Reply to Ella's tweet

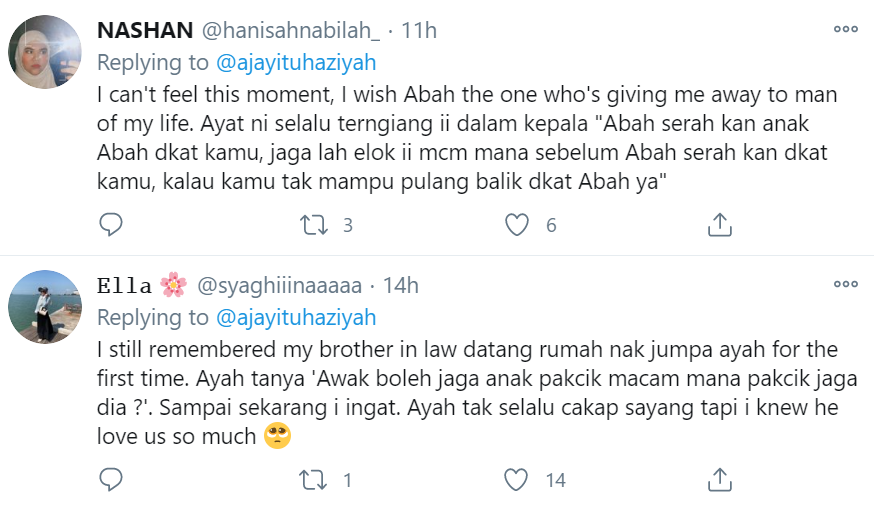(x=110, y=481)
